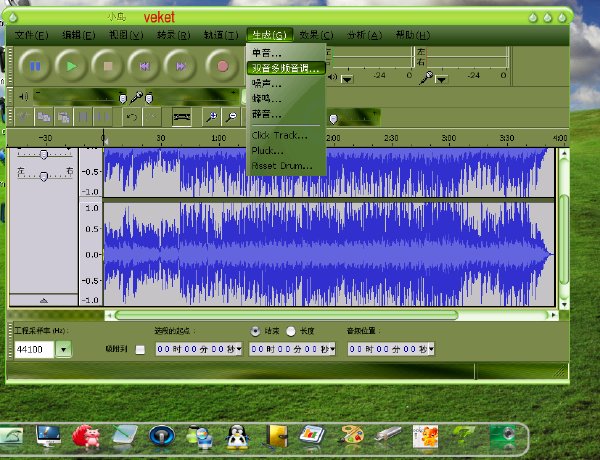The image size is (600, 460).
Task: Open the 效果(C) menu
Action: 316,35
